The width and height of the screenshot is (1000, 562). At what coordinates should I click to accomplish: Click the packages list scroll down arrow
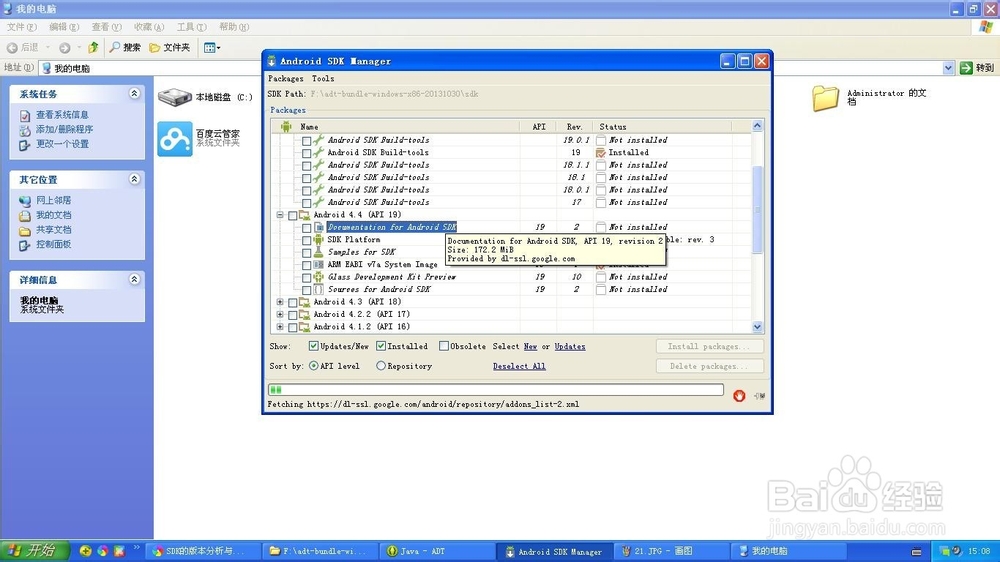point(757,327)
